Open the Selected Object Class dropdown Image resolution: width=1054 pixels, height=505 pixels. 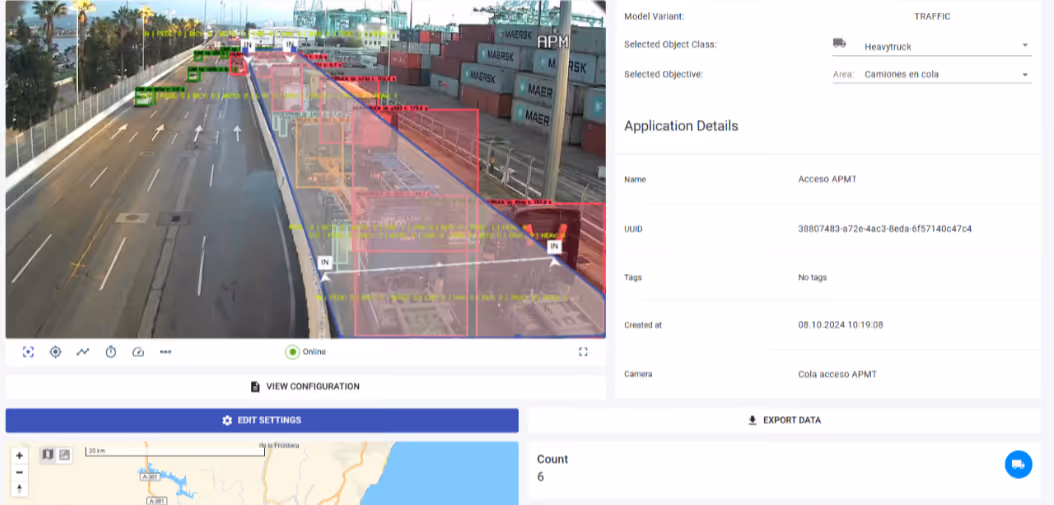(x=931, y=46)
